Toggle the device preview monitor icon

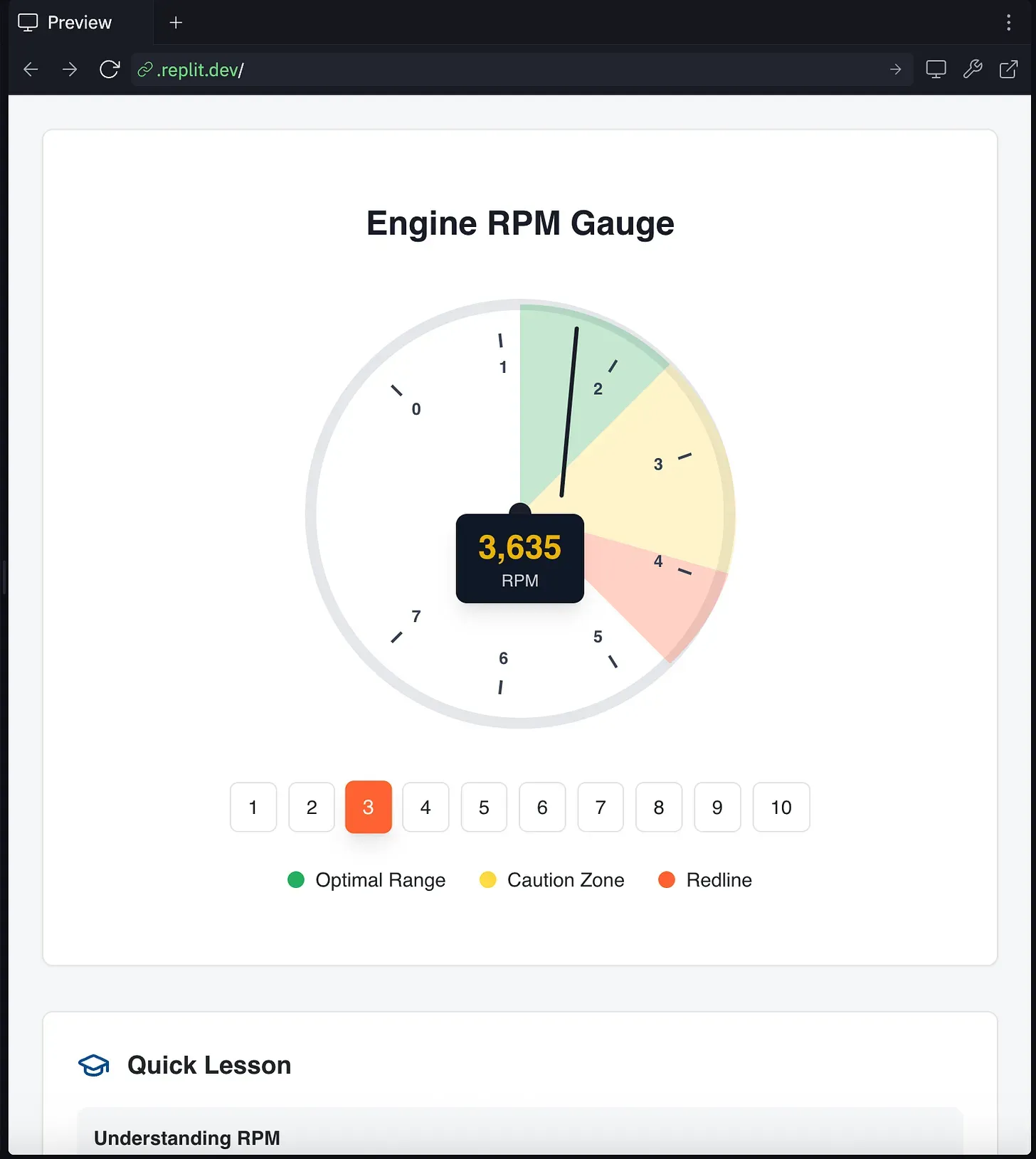(x=936, y=70)
